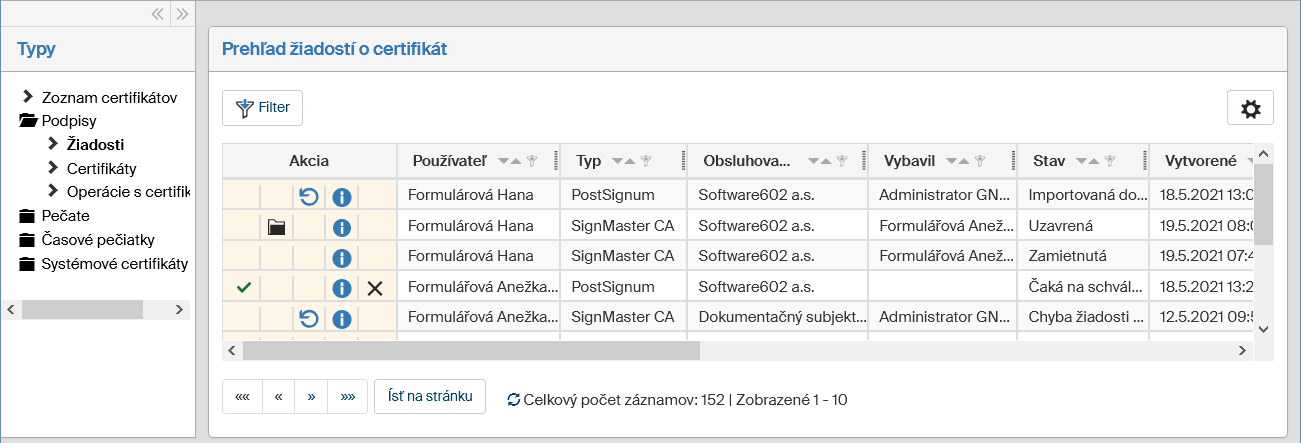
Task: Collapse the left panel with double-left arrows
Action: point(157,14)
